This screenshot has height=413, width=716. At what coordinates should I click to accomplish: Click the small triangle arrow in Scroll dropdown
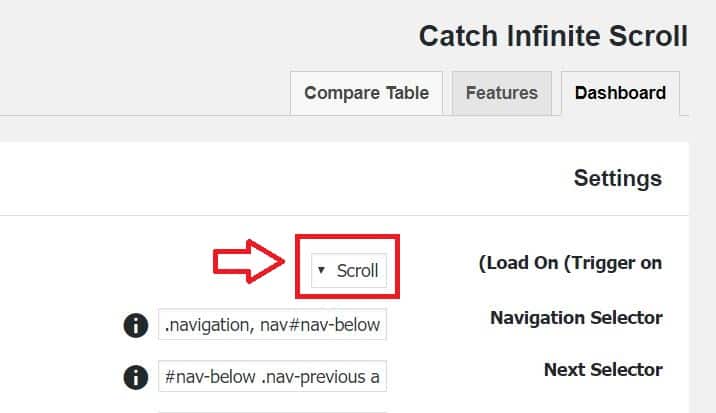point(321,270)
